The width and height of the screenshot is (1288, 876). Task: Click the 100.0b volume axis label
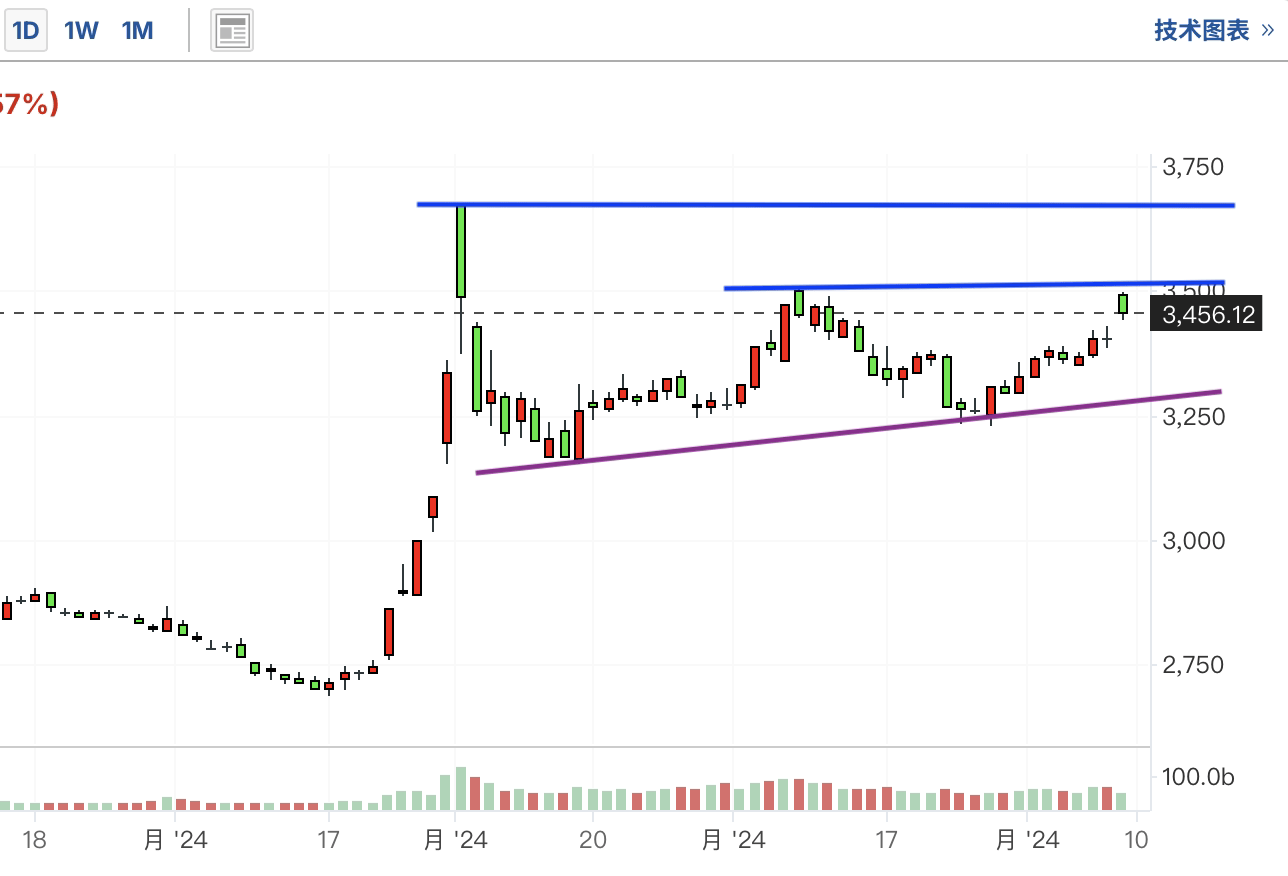[1198, 777]
